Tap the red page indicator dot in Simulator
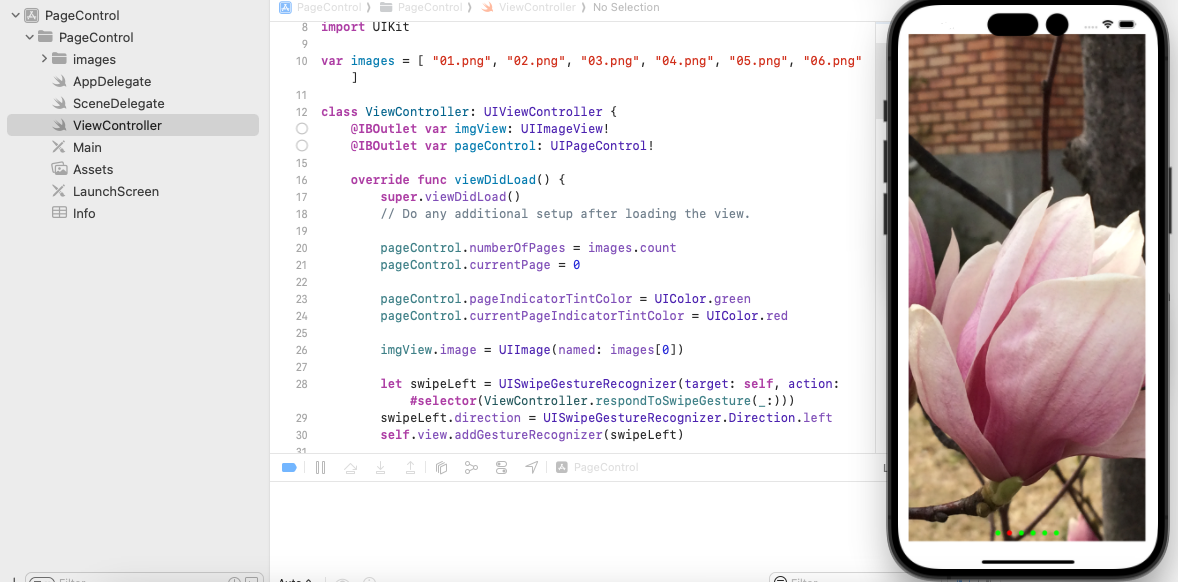The height and width of the screenshot is (582, 1178). click(1009, 533)
